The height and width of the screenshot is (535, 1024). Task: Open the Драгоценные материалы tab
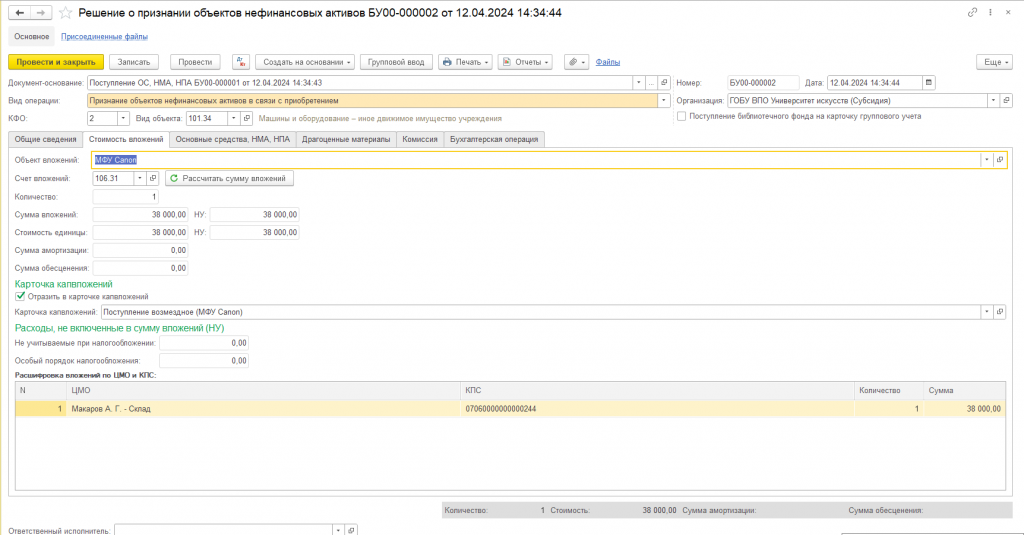point(346,139)
